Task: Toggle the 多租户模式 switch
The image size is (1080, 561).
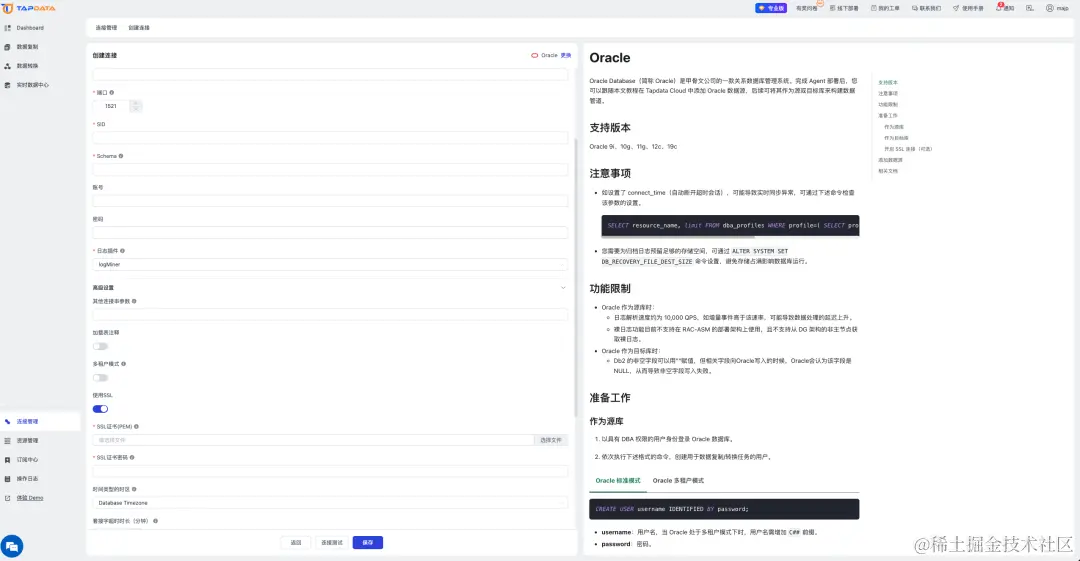Action: pos(101,378)
